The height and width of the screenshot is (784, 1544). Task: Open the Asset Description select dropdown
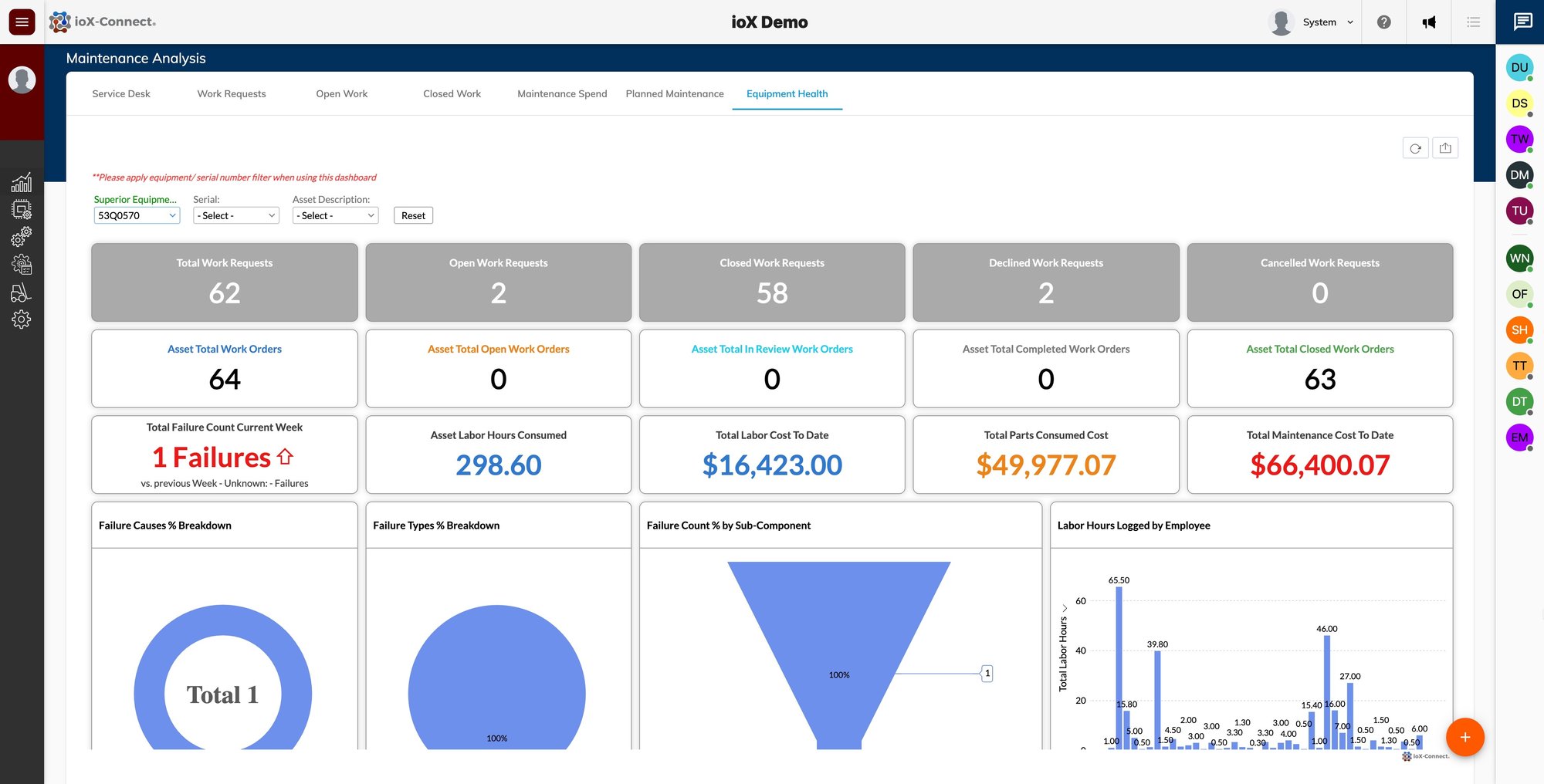click(x=336, y=215)
